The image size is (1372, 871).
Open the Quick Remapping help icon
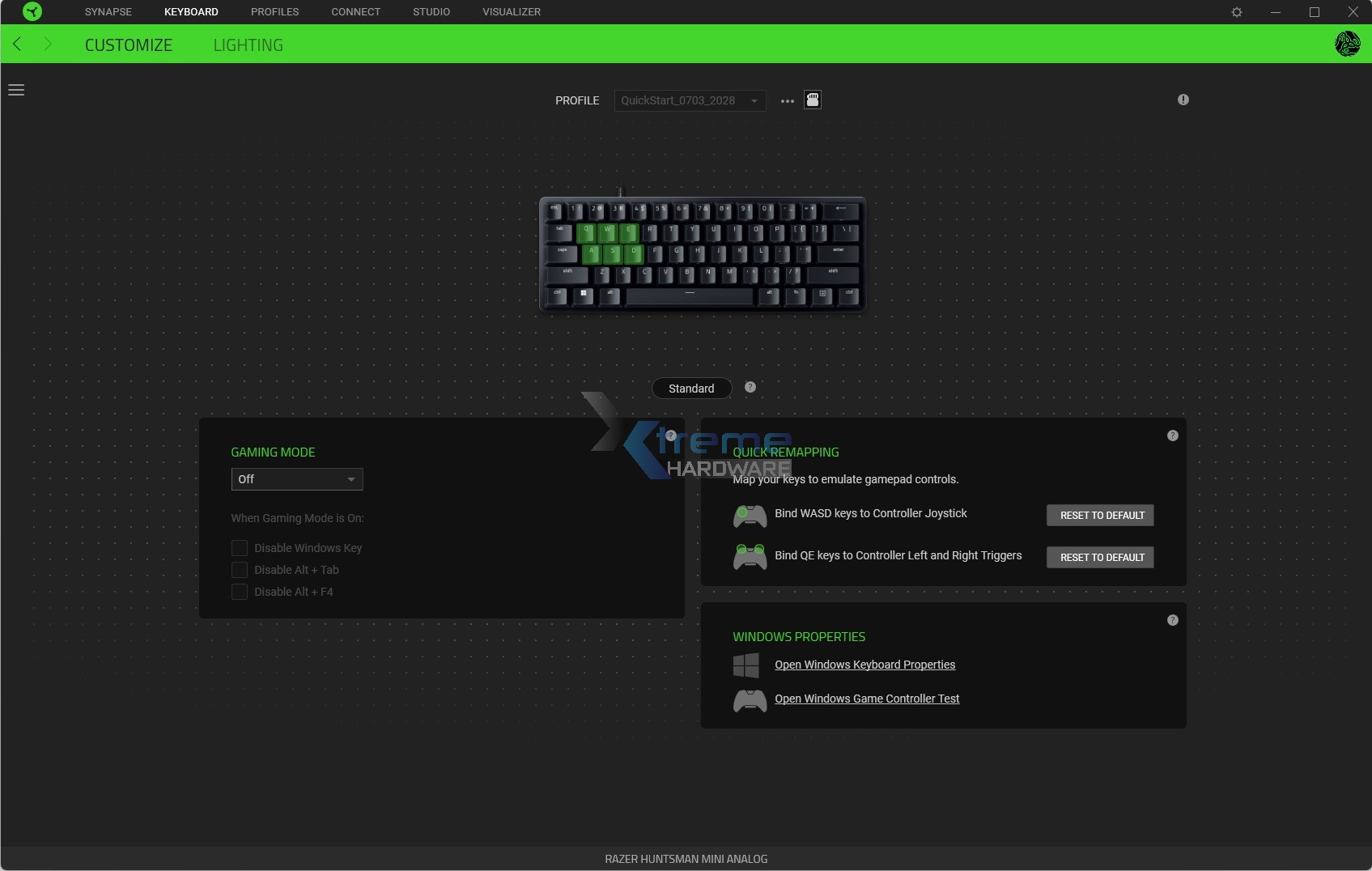point(1172,435)
